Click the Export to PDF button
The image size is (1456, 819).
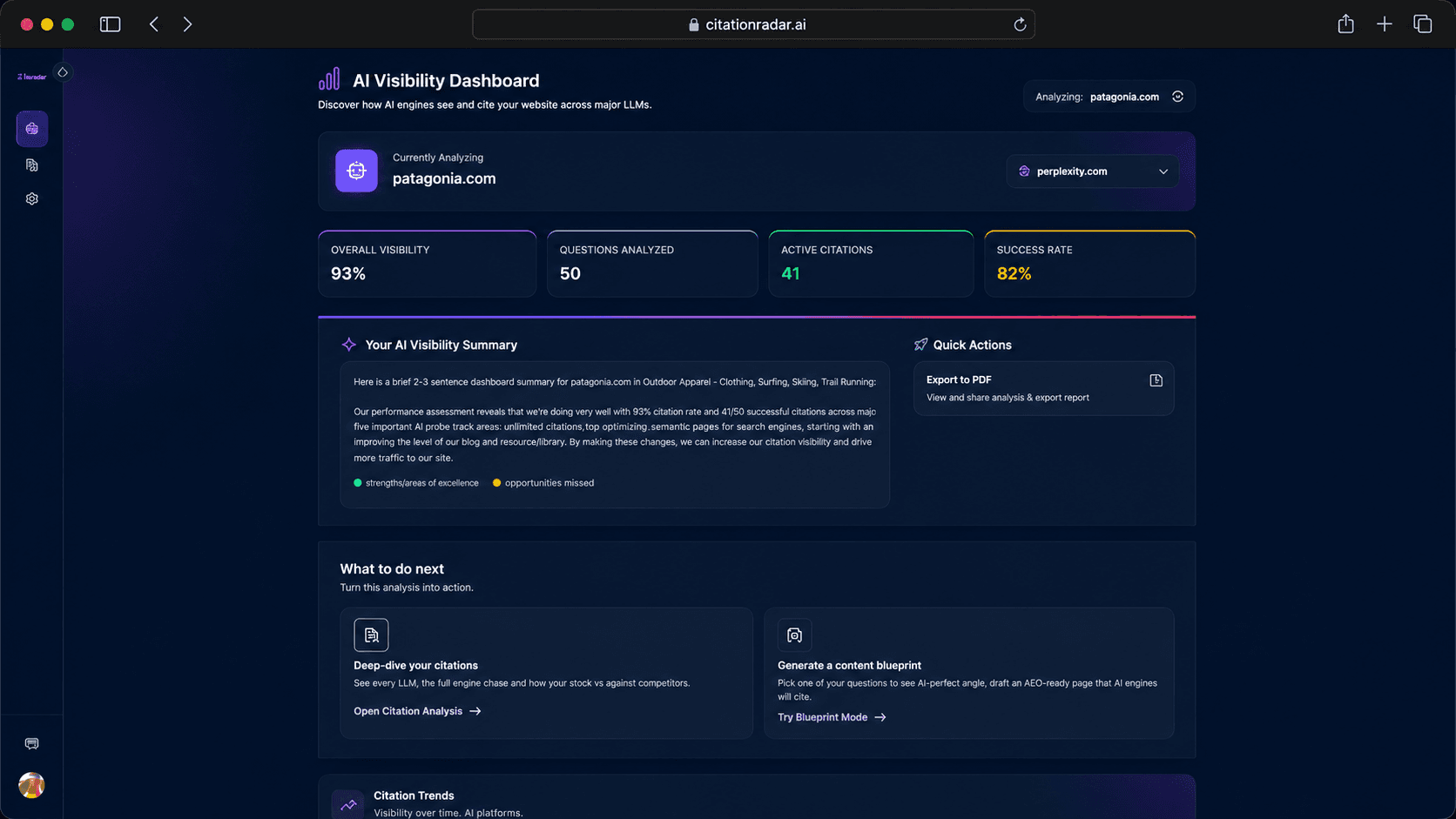pyautogui.click(x=1043, y=388)
